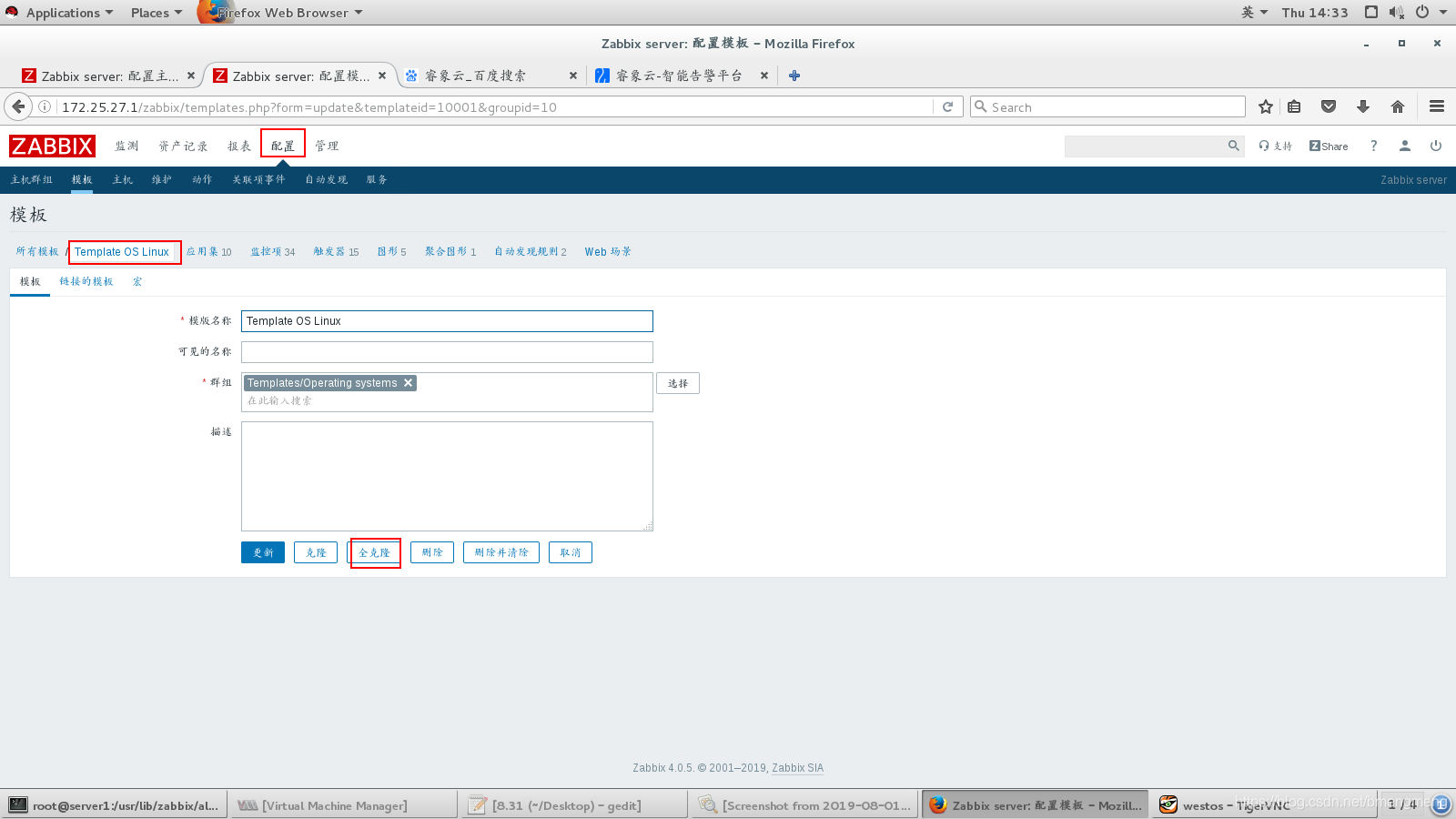Open the 报表 top menu
The image size is (1456, 819).
[239, 146]
